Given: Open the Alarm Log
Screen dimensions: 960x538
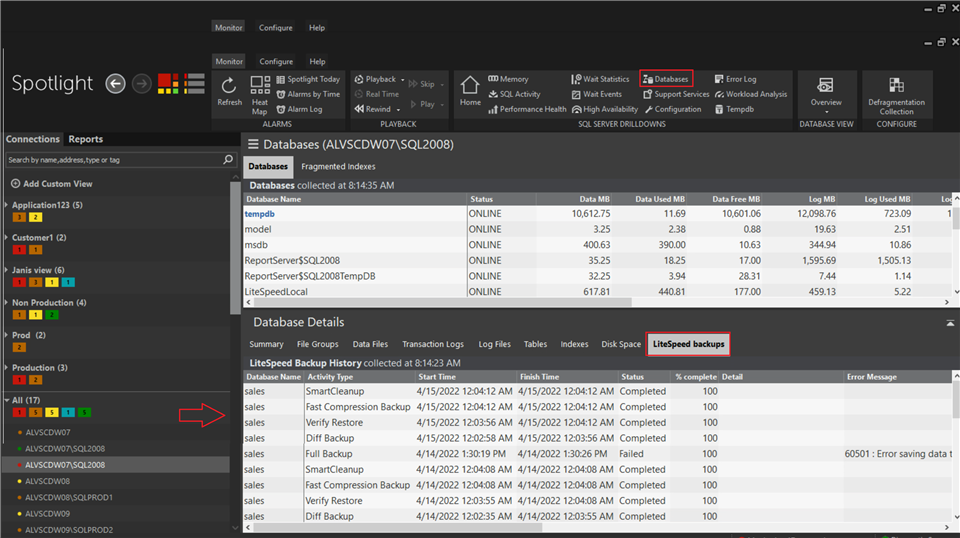Looking at the screenshot, I should tap(299, 109).
